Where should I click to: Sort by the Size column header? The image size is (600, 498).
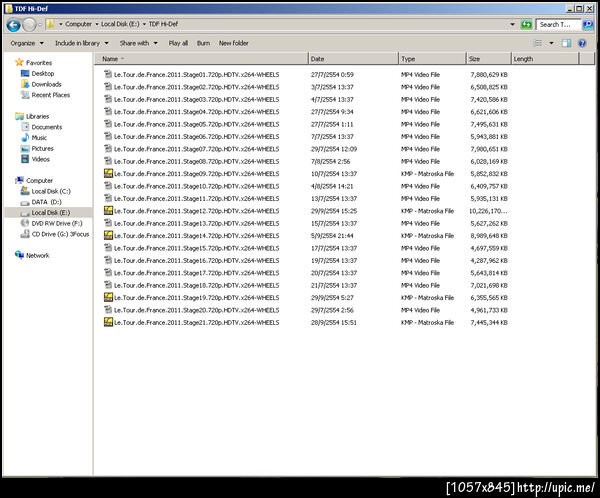coord(489,59)
